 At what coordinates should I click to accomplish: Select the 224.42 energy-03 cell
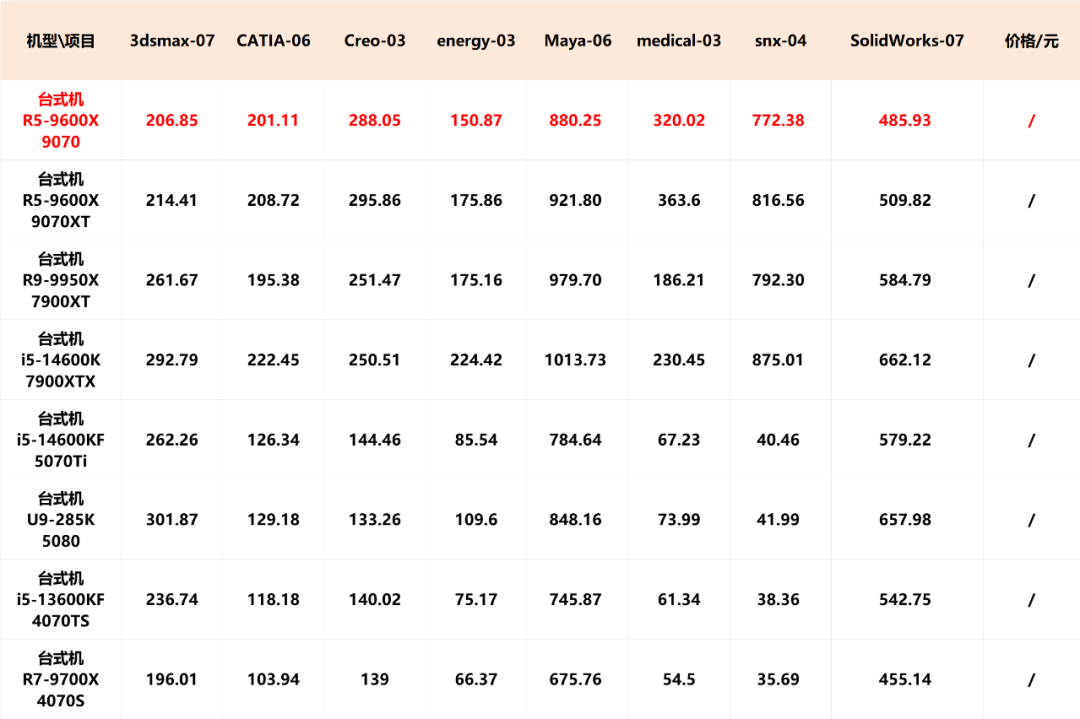click(476, 360)
